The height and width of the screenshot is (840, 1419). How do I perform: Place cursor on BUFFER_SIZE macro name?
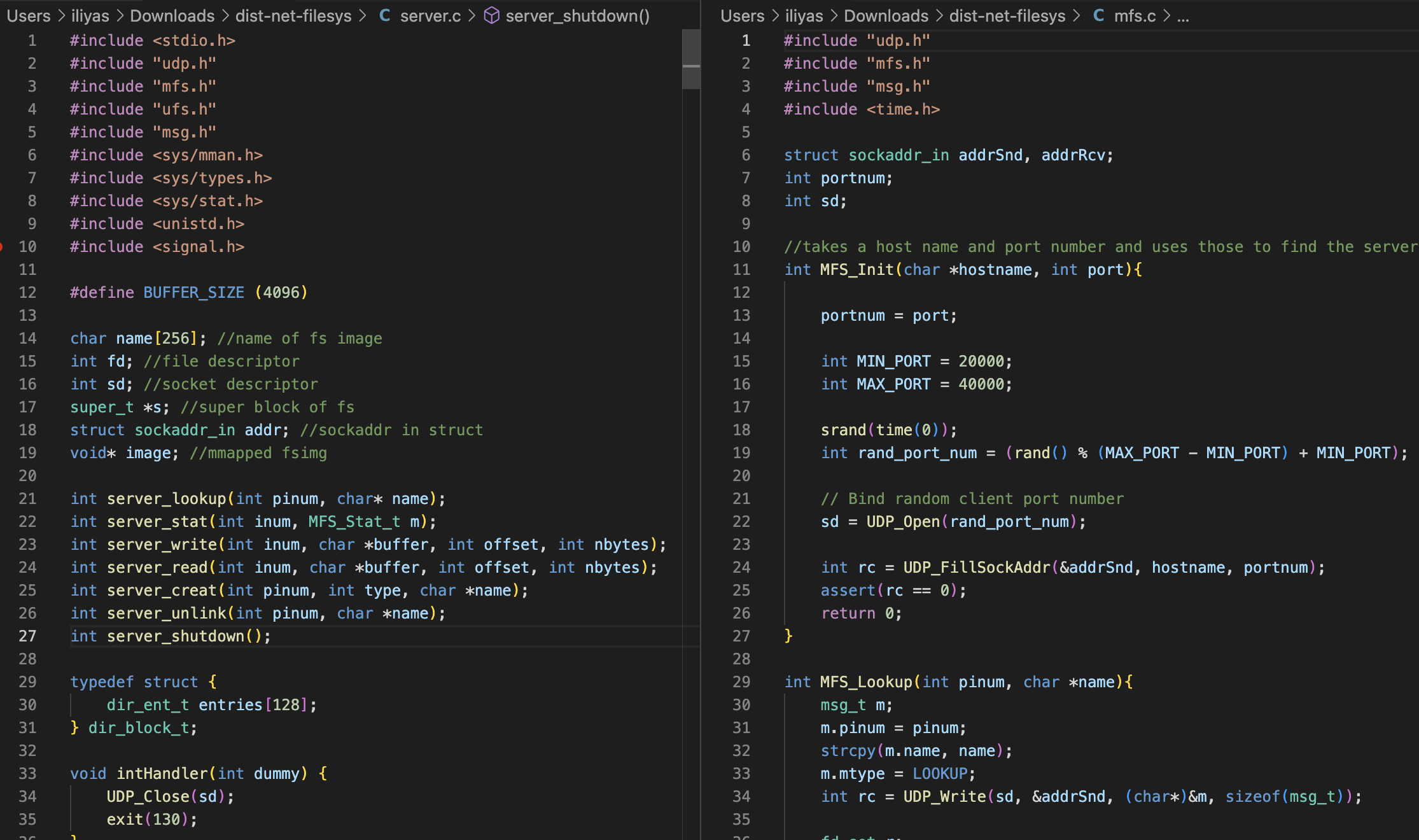(193, 293)
